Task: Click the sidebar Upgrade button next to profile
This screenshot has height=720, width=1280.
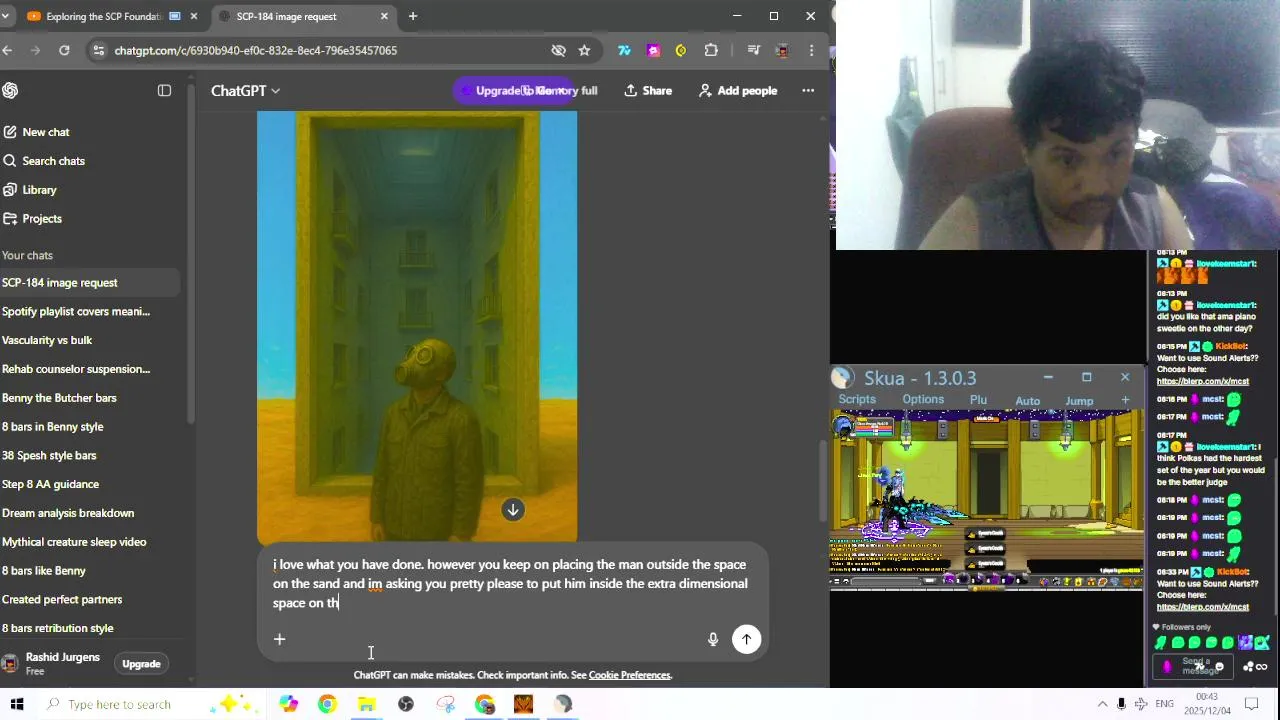Action: tap(141, 664)
